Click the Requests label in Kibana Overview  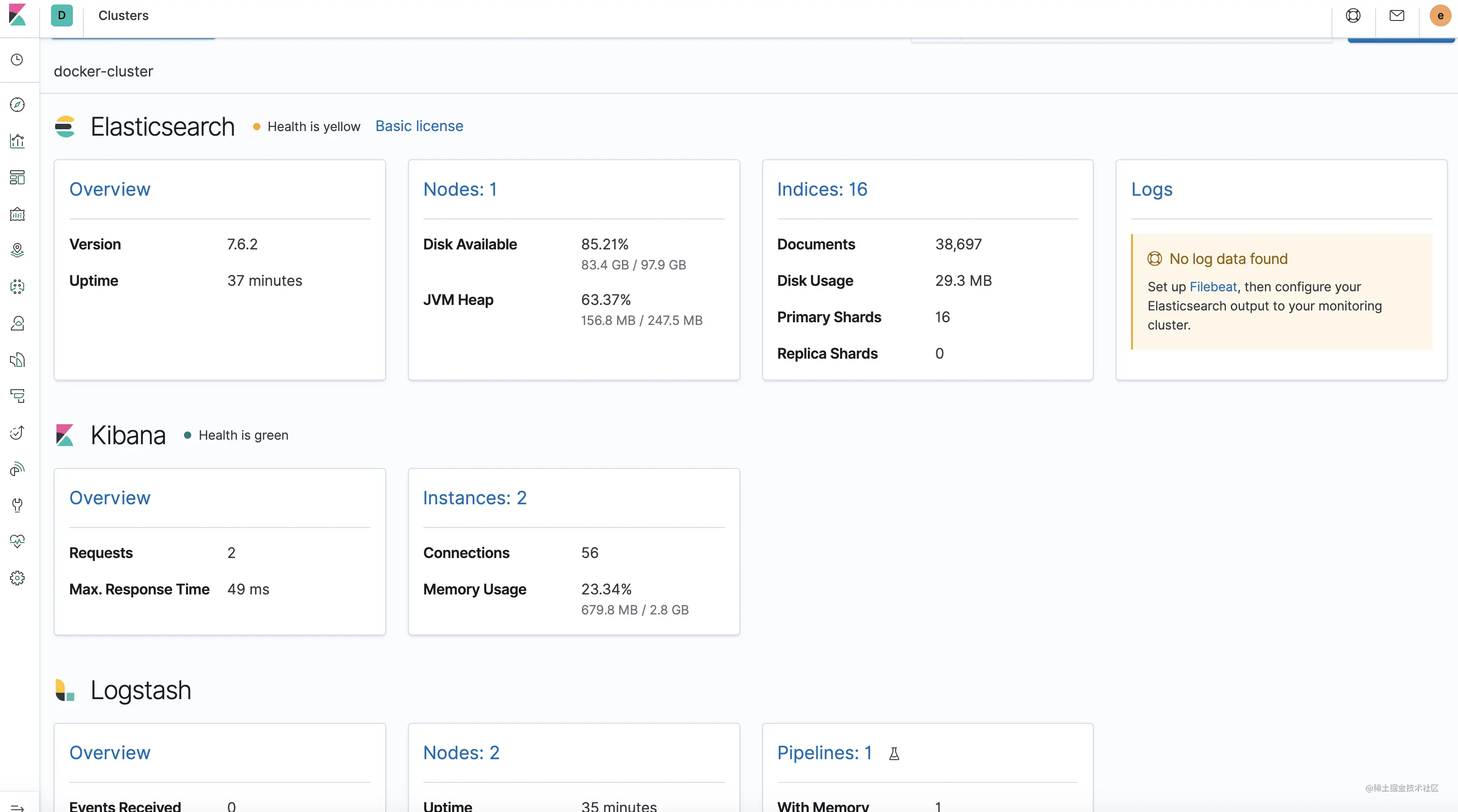[101, 553]
